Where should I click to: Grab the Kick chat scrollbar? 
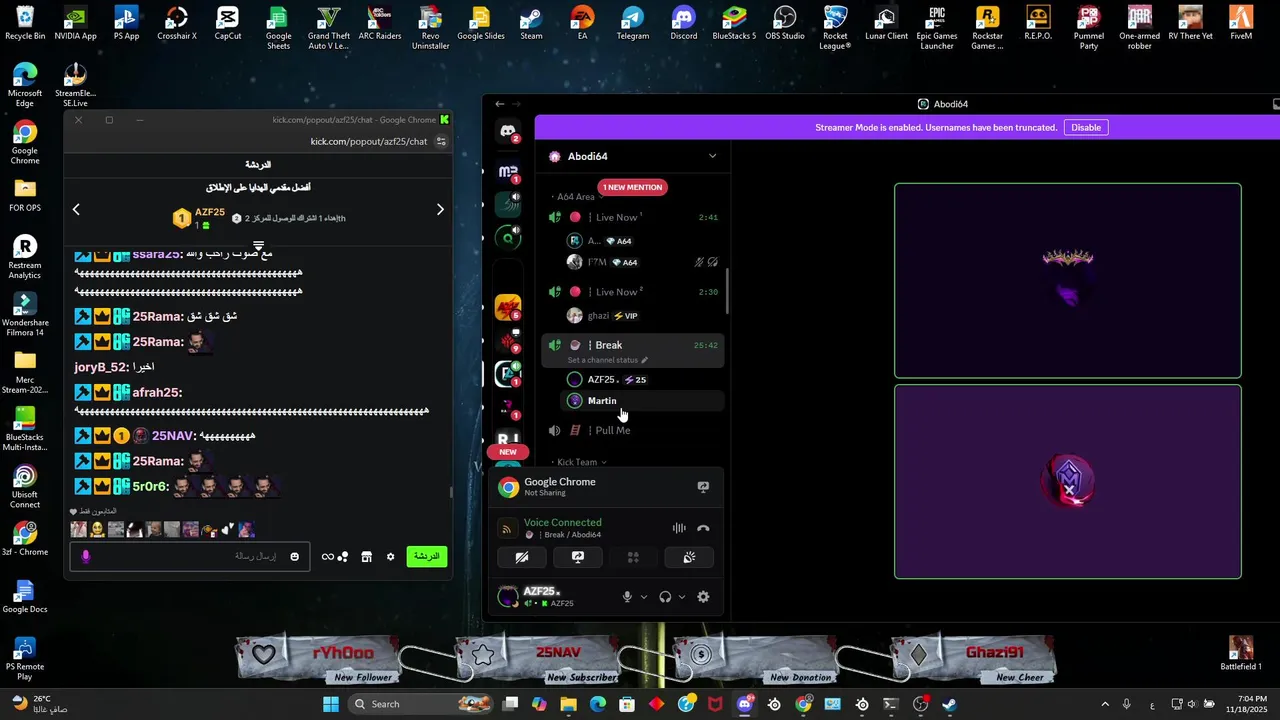click(x=450, y=492)
